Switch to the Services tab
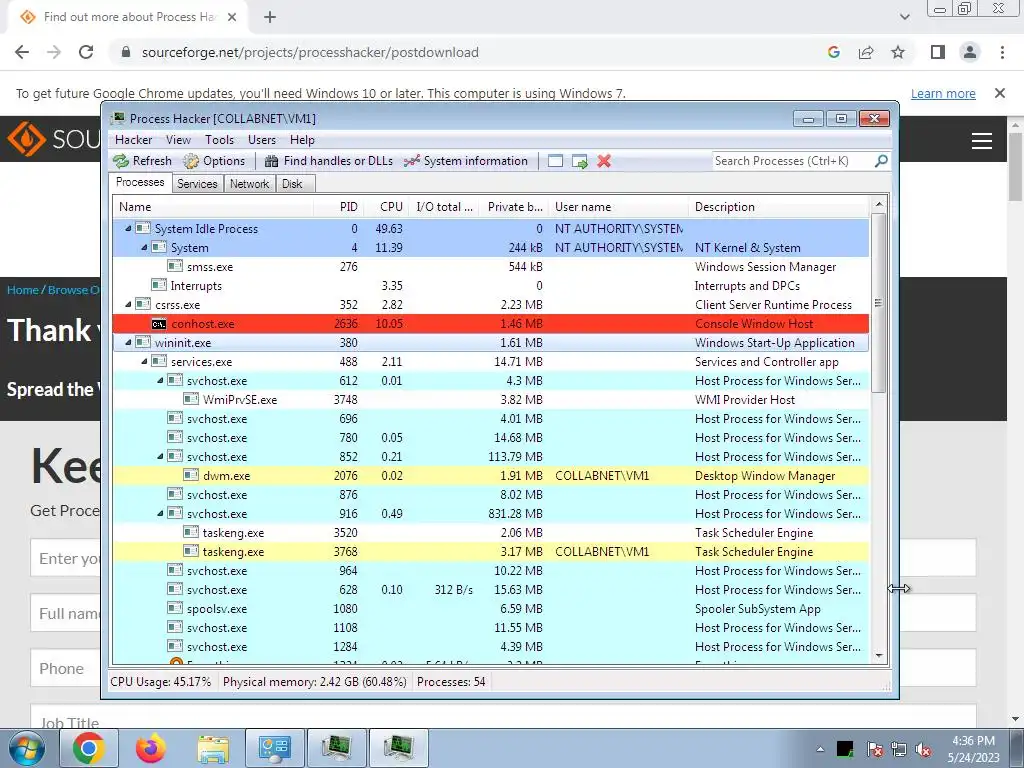Screen dimensions: 1024x768 (x=197, y=184)
